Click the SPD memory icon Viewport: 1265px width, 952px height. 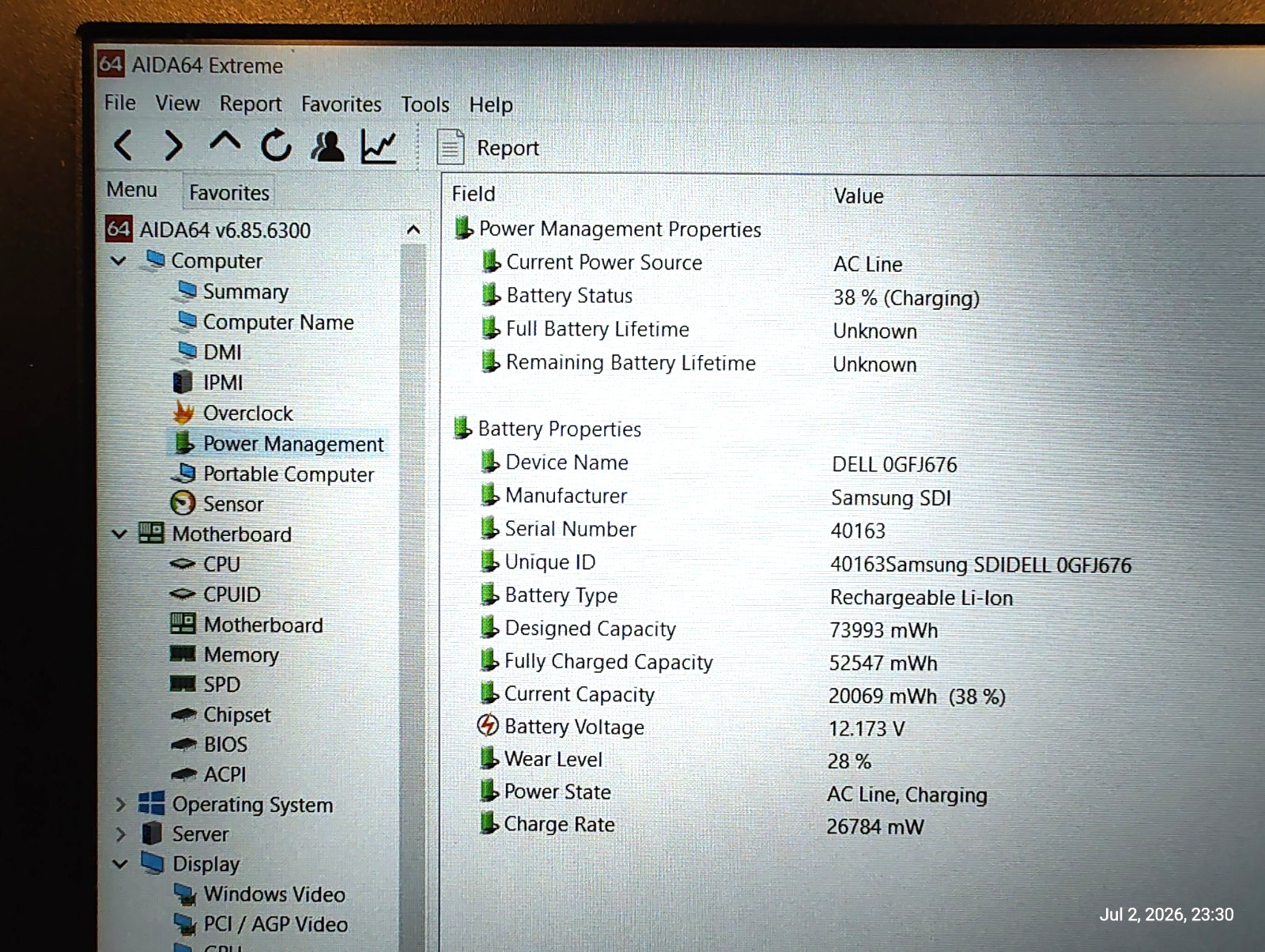point(183,685)
